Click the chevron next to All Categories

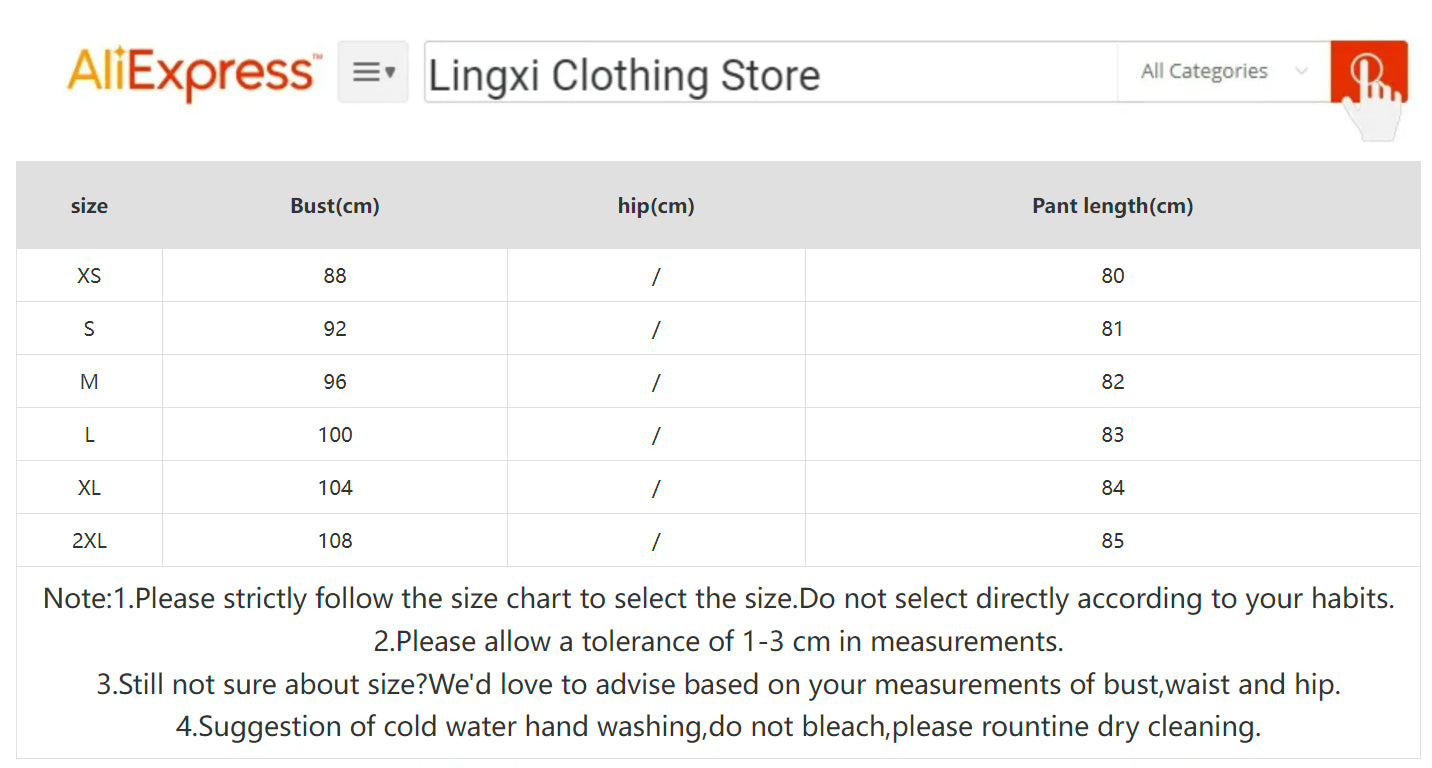[1300, 71]
